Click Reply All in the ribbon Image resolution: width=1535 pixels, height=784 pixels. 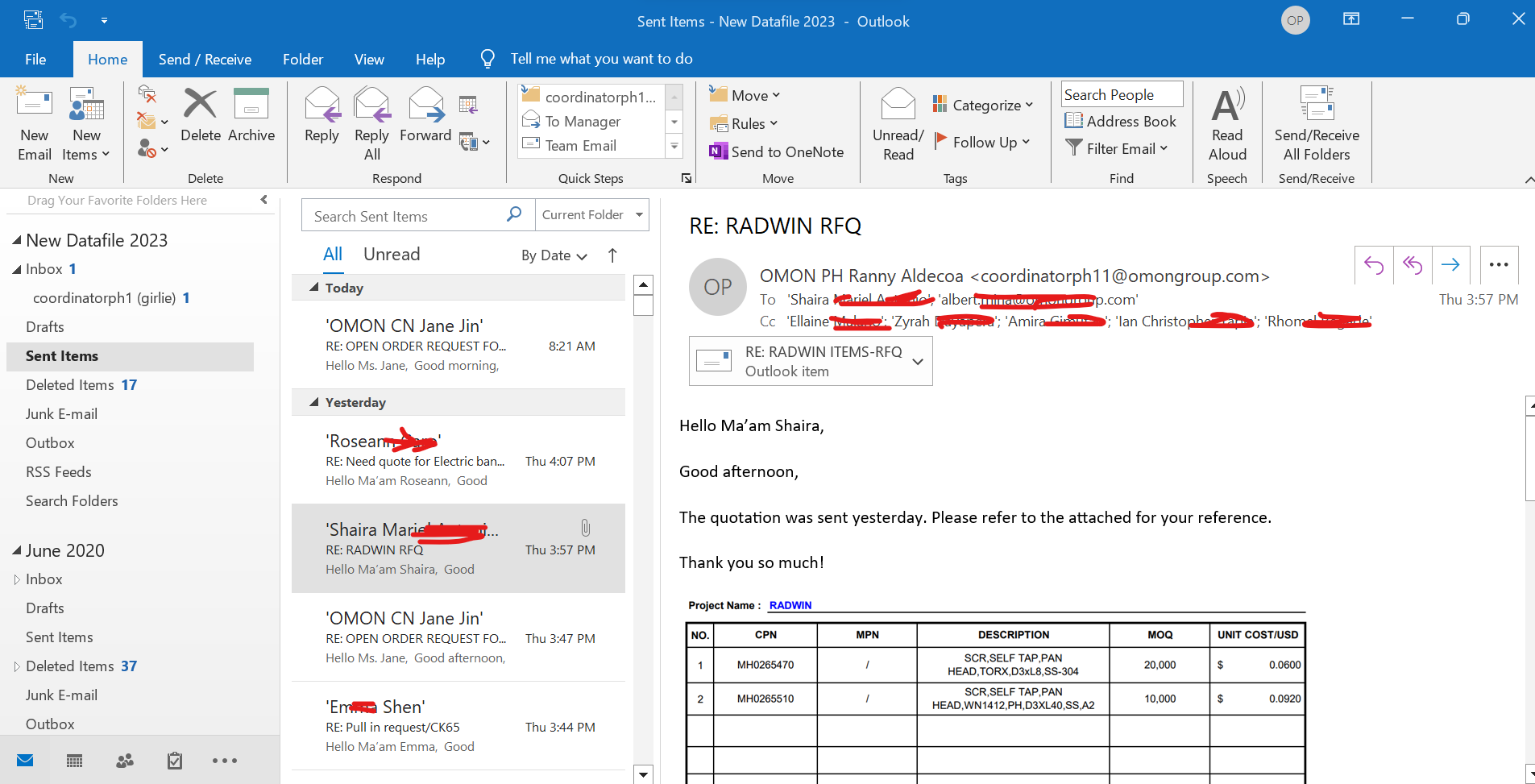pos(371,125)
